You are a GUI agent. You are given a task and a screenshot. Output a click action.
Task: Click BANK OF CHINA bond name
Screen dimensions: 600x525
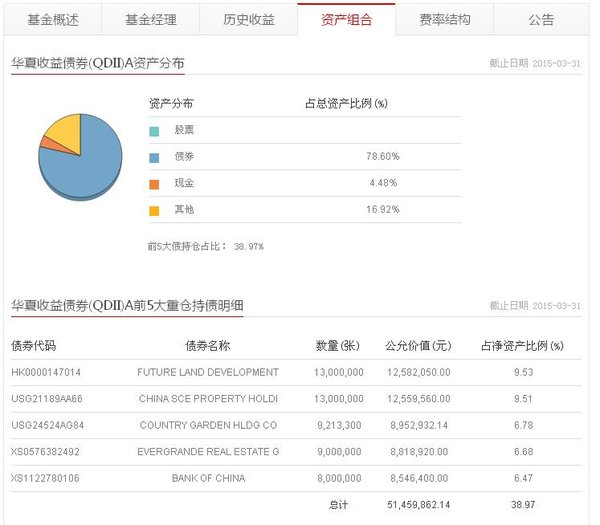(x=209, y=478)
